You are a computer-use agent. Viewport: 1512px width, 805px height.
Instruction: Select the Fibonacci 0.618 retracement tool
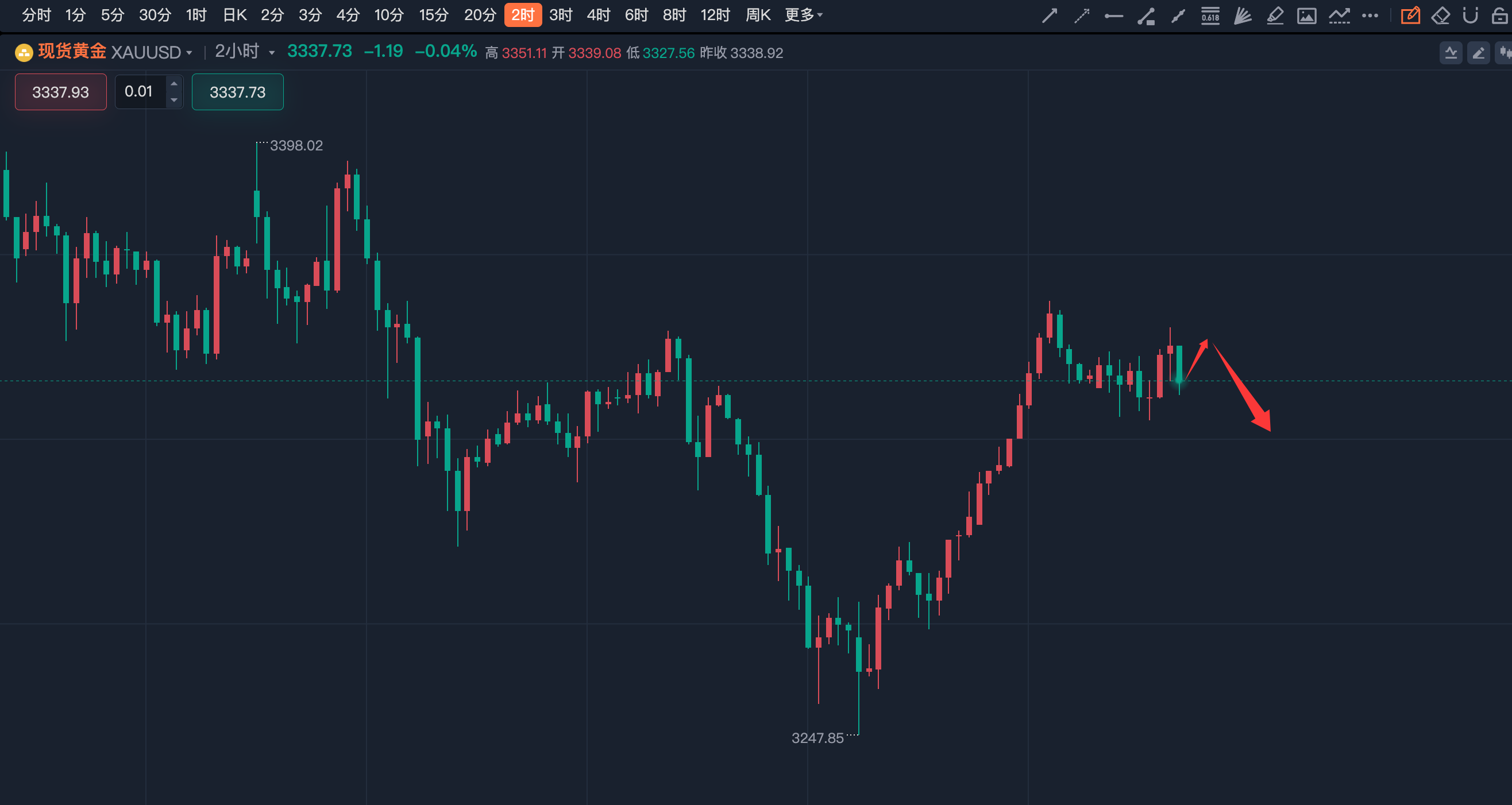(x=1210, y=16)
